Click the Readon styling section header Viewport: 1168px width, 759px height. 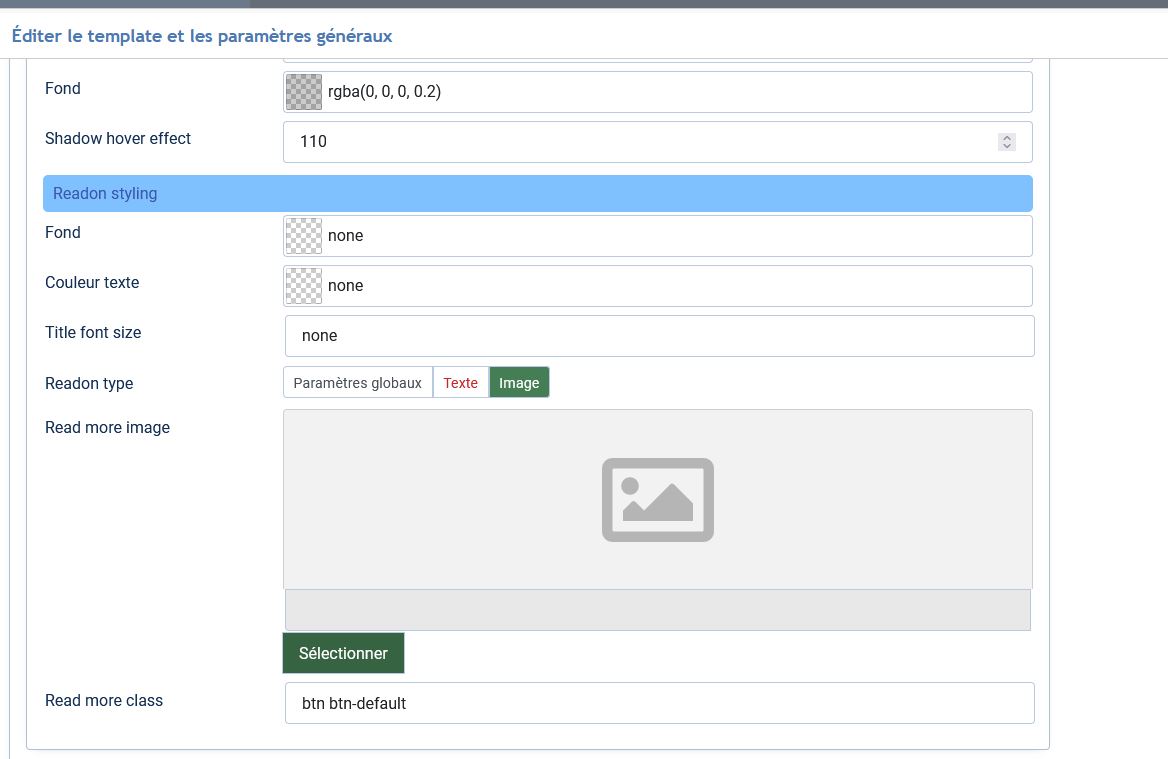[x=537, y=194]
